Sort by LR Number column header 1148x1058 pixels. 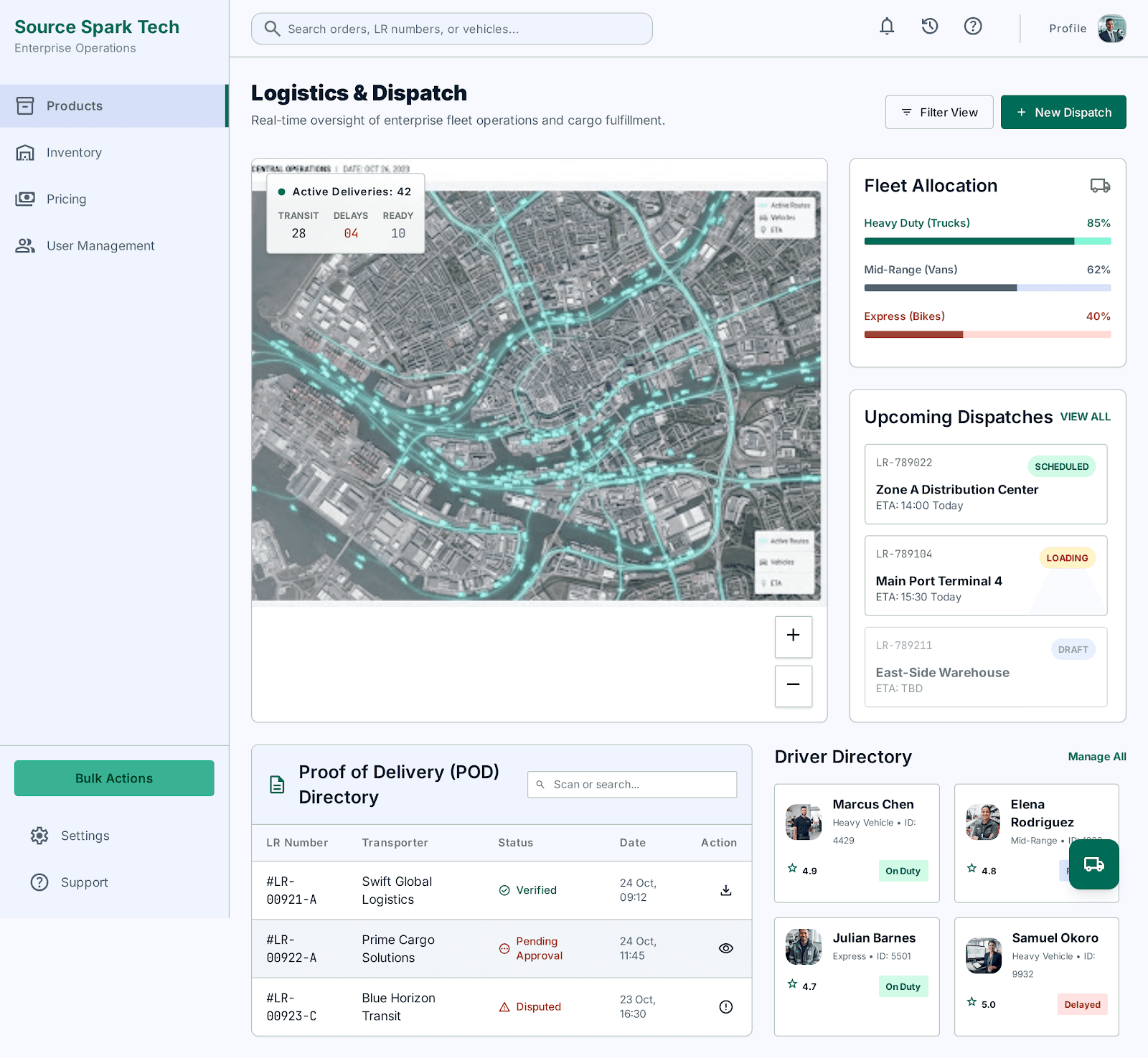pos(297,843)
